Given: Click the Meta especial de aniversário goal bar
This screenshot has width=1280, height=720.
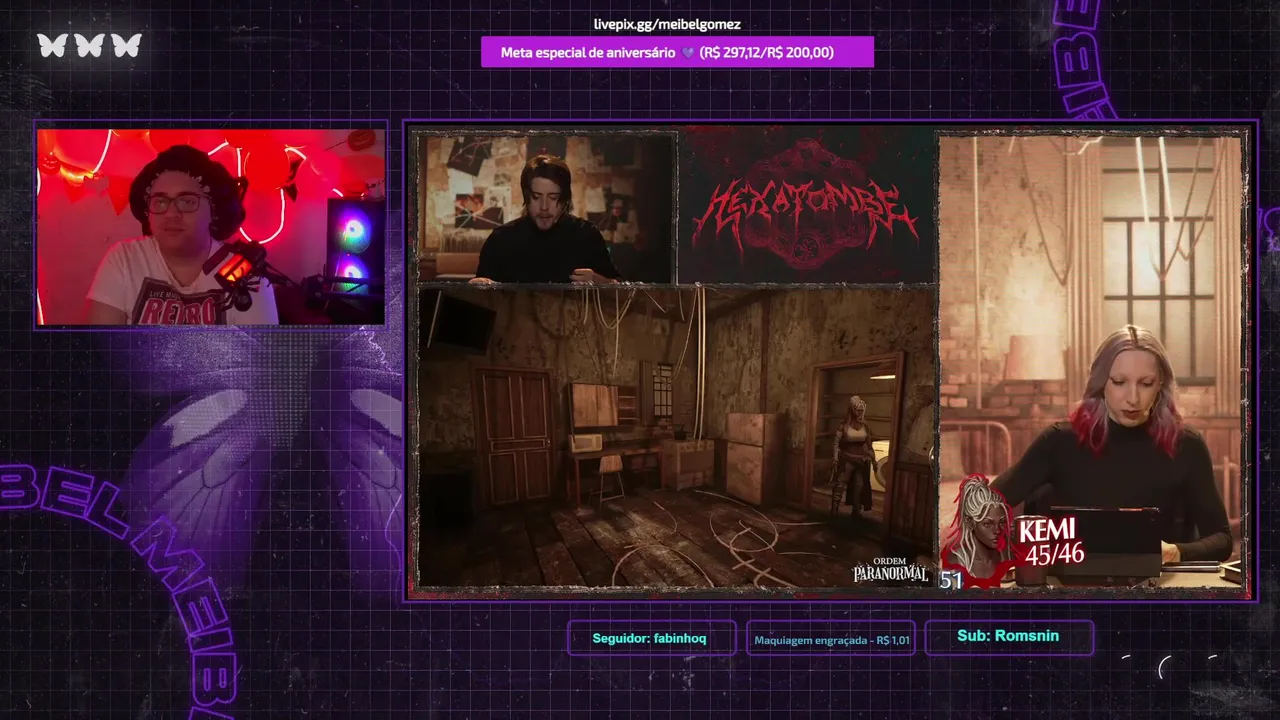Looking at the screenshot, I should point(677,52).
